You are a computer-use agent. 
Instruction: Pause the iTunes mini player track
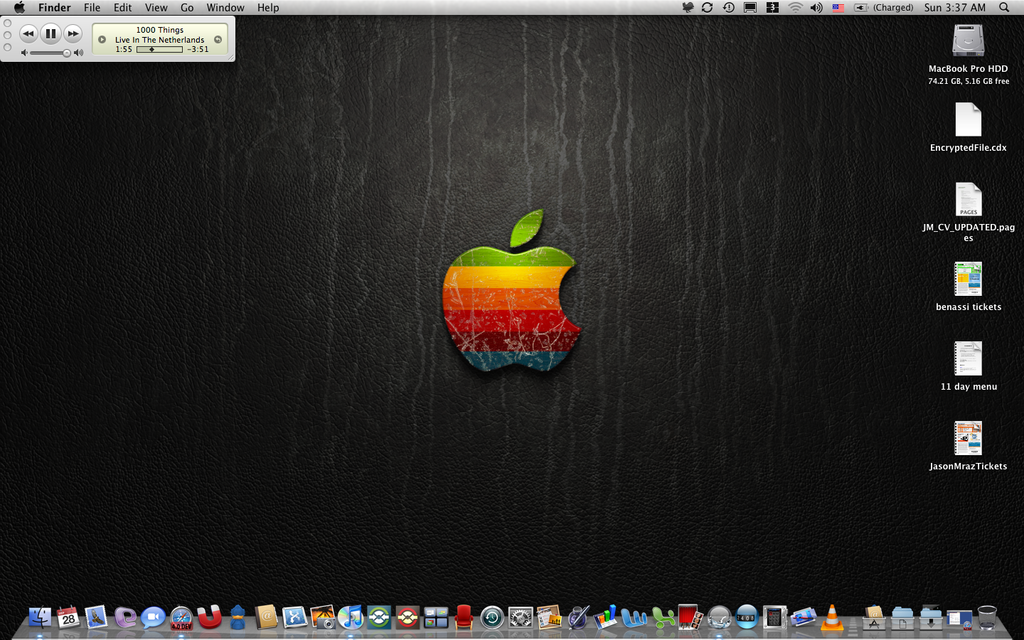(x=50, y=33)
